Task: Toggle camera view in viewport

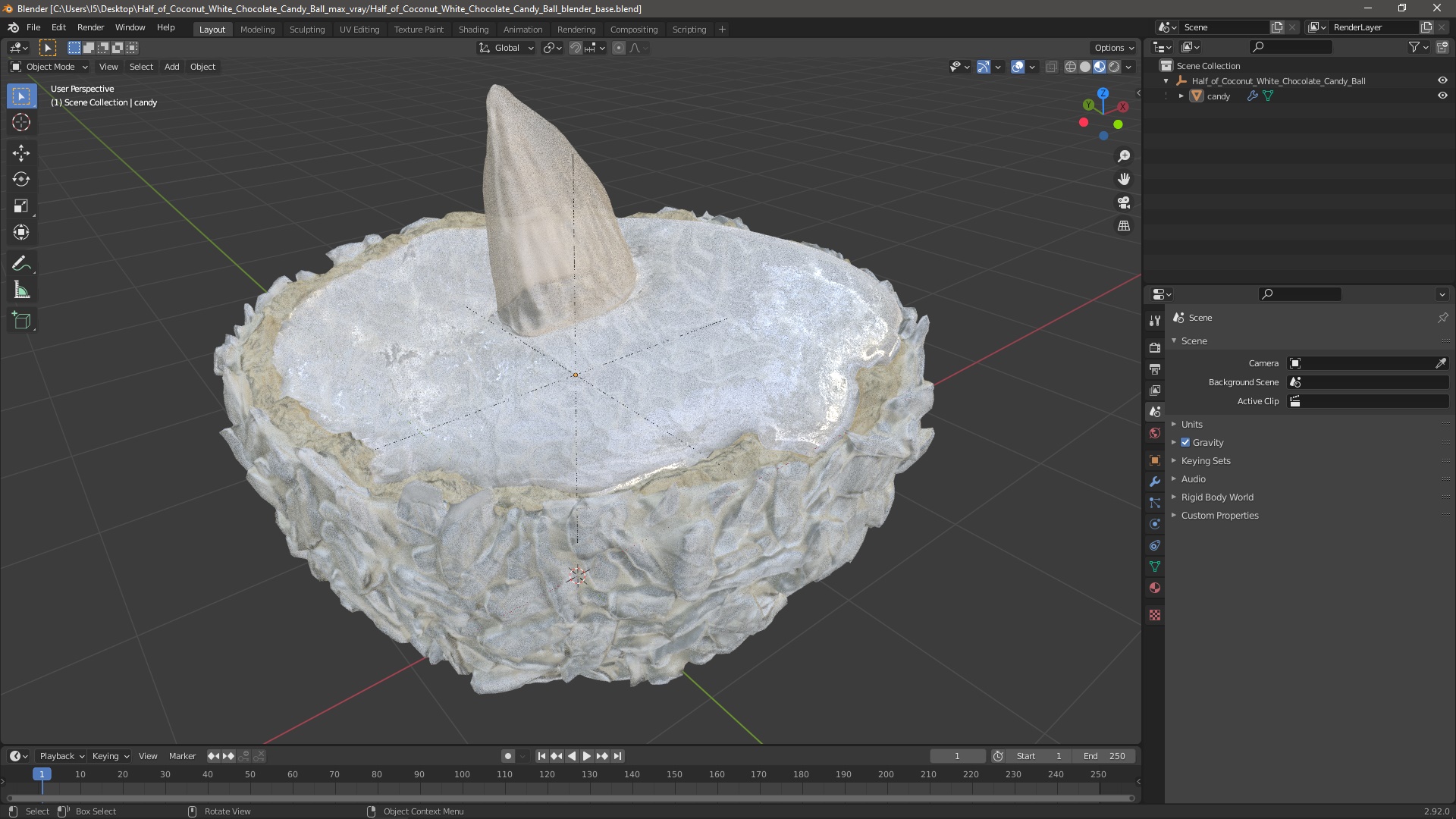Action: pos(1124,202)
